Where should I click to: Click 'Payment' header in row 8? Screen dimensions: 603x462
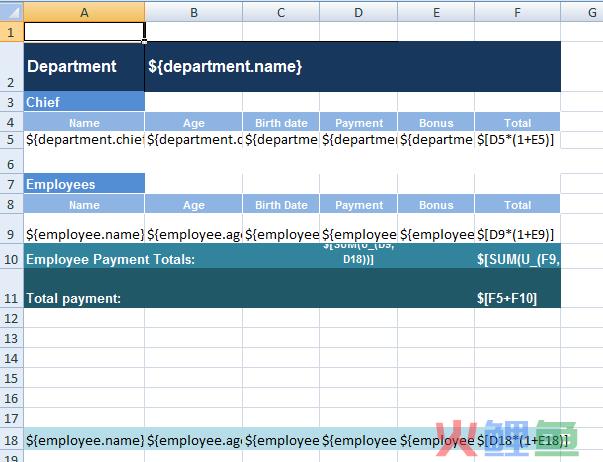pos(358,204)
